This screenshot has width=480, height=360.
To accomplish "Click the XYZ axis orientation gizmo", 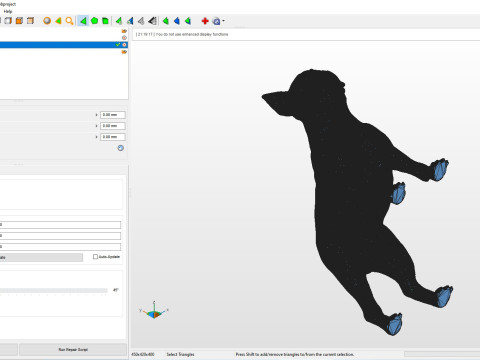I will click(154, 310).
